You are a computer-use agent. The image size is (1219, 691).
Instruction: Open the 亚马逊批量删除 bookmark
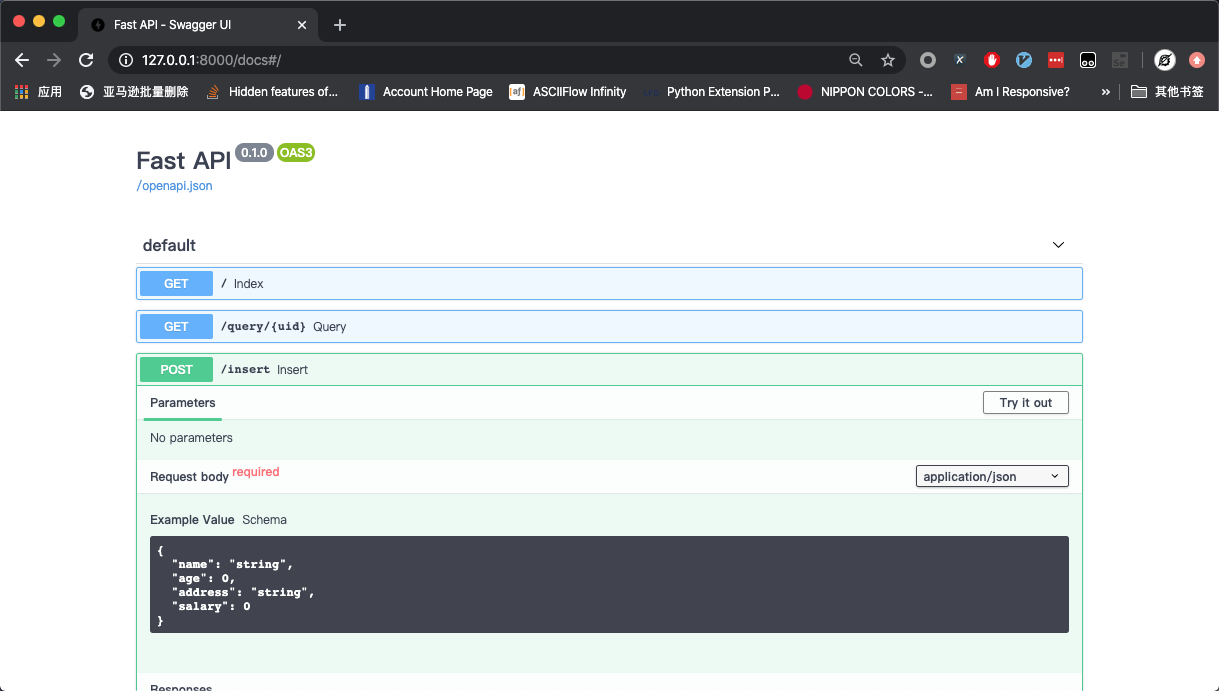[134, 92]
